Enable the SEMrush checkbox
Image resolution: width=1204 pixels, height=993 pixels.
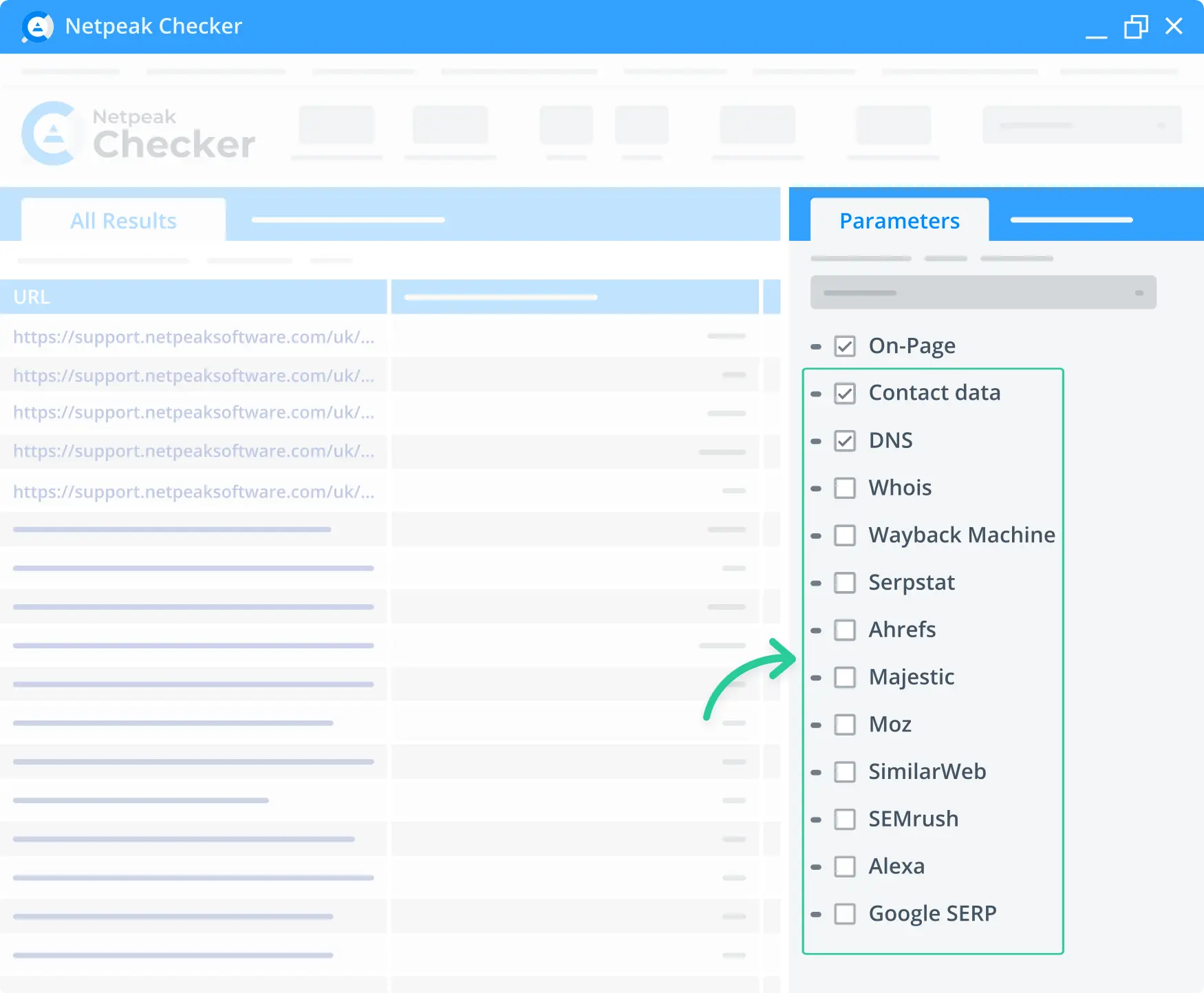[845, 819]
